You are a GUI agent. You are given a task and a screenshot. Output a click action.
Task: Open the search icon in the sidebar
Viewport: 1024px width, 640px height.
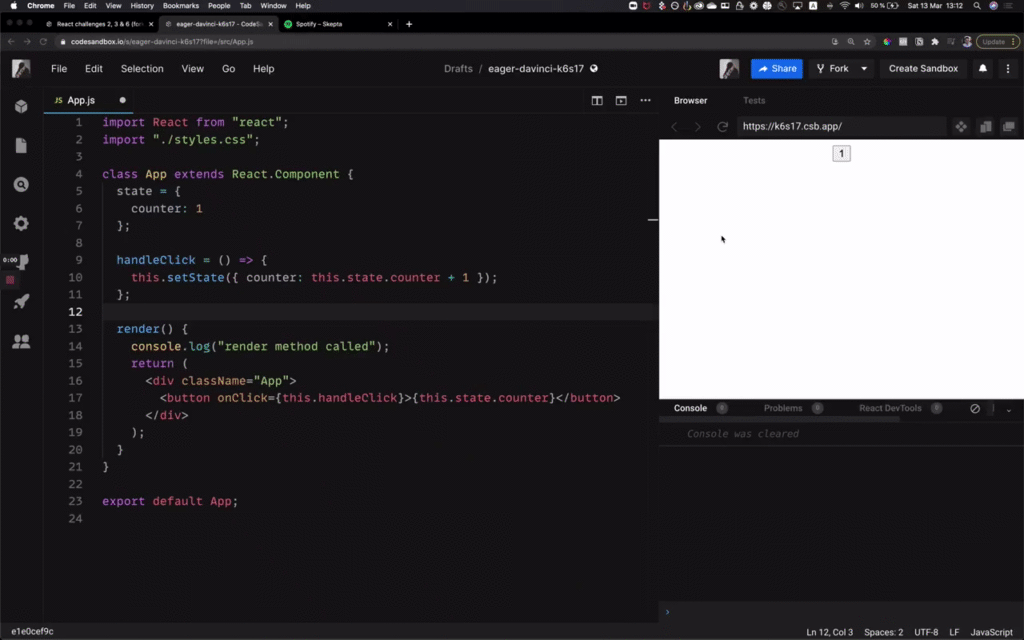tap(20, 184)
